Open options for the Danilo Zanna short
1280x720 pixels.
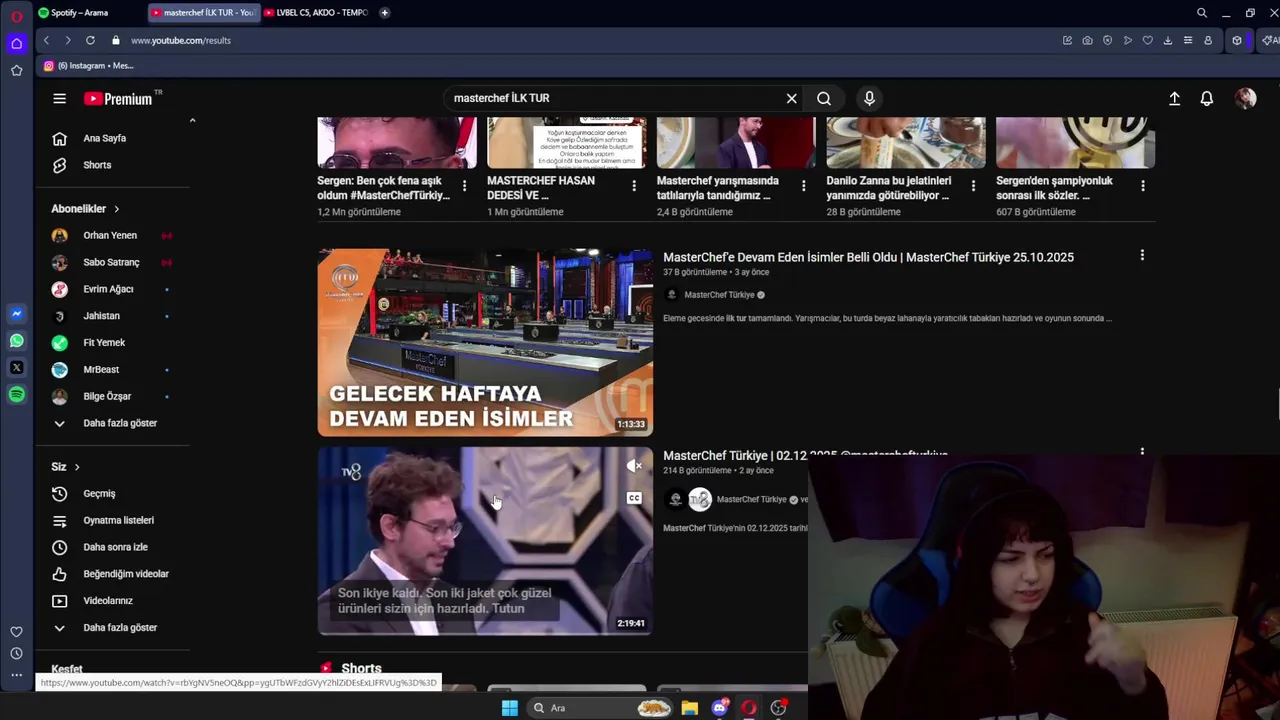973,186
